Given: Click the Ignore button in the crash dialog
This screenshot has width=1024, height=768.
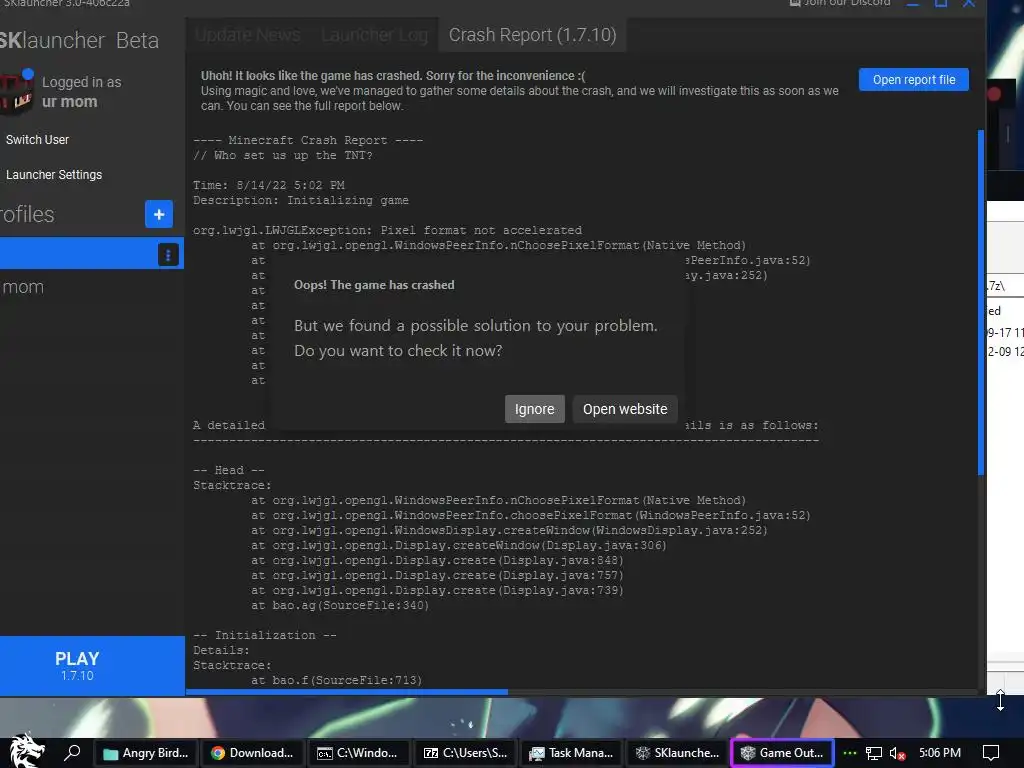Looking at the screenshot, I should coord(534,409).
